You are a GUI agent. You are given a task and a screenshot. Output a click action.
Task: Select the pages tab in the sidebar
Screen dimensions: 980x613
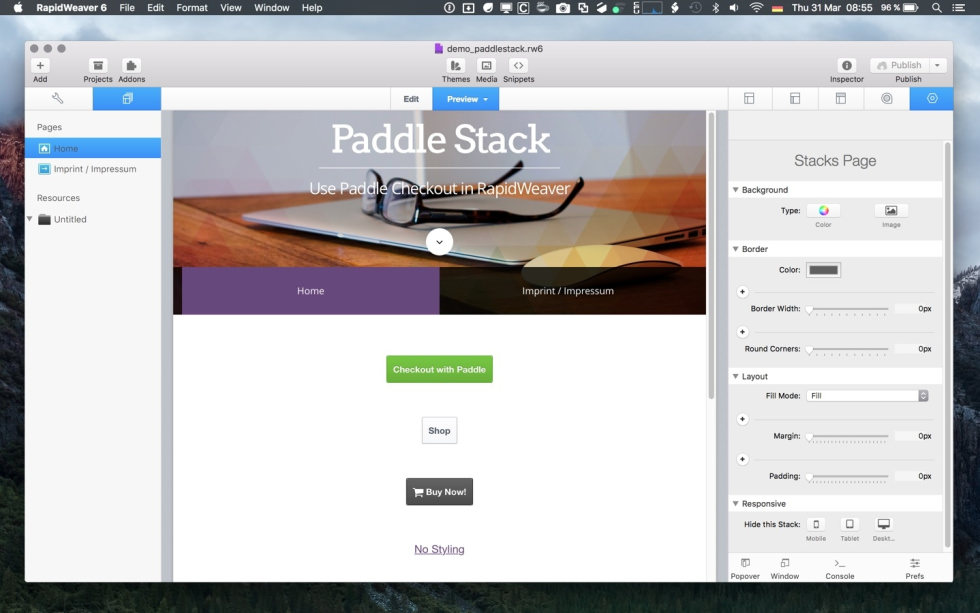coord(127,99)
